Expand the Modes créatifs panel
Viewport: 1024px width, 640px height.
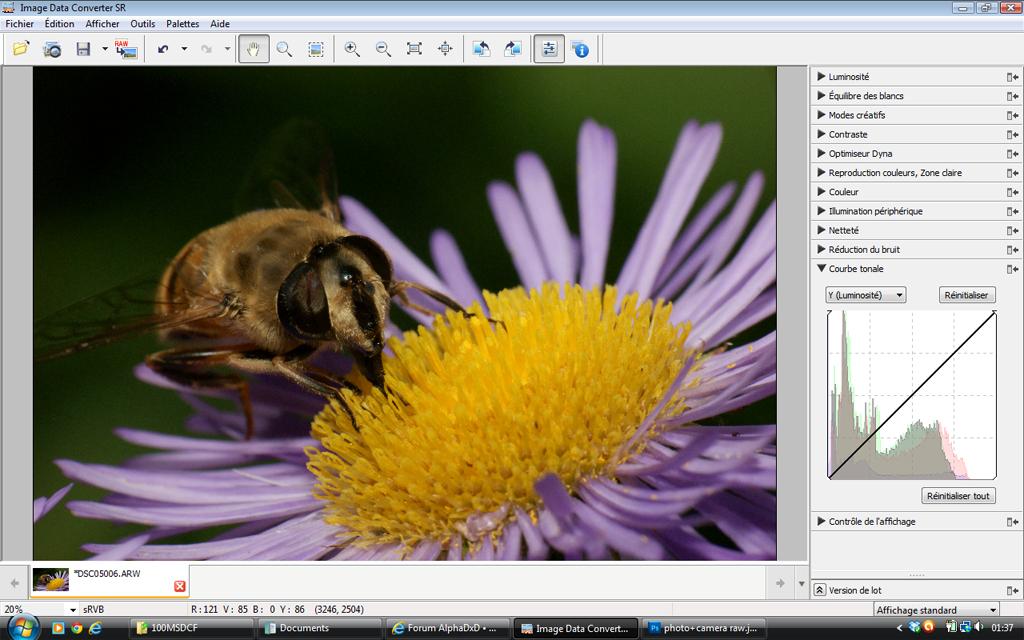[822, 115]
